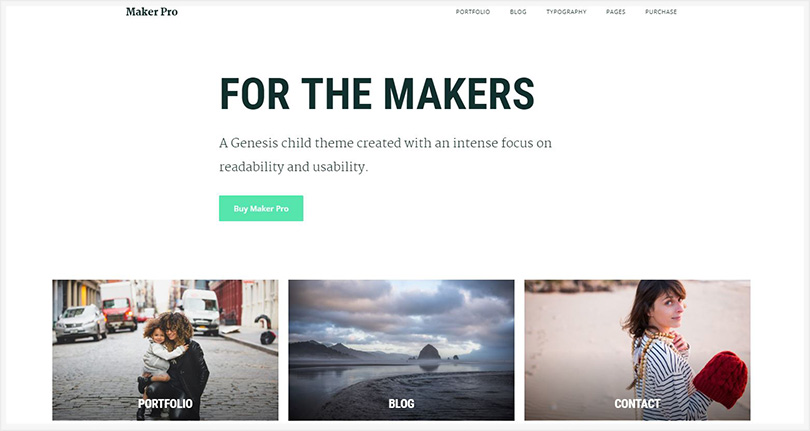
Task: Click the red knit hat in the Contact image
Action: pos(721,379)
